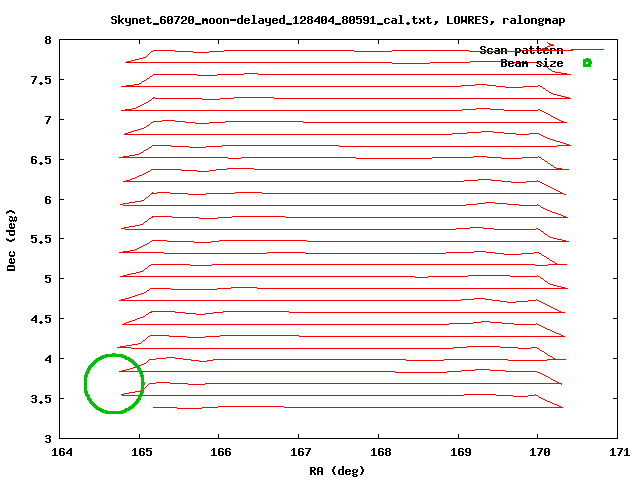Click Dec tick label 5.5
The height and width of the screenshot is (480, 640).
coord(41,239)
